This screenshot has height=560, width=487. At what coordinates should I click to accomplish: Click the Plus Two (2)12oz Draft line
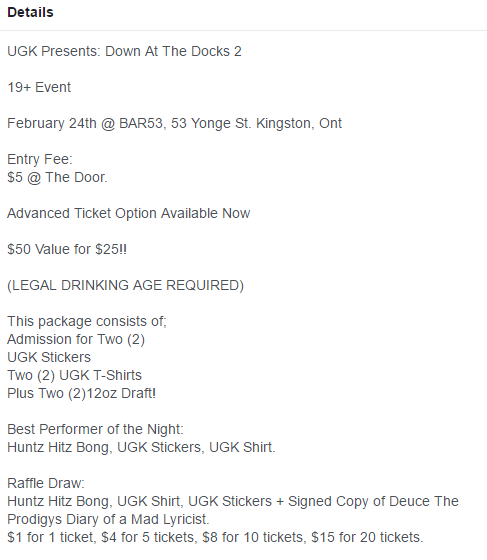(81, 394)
